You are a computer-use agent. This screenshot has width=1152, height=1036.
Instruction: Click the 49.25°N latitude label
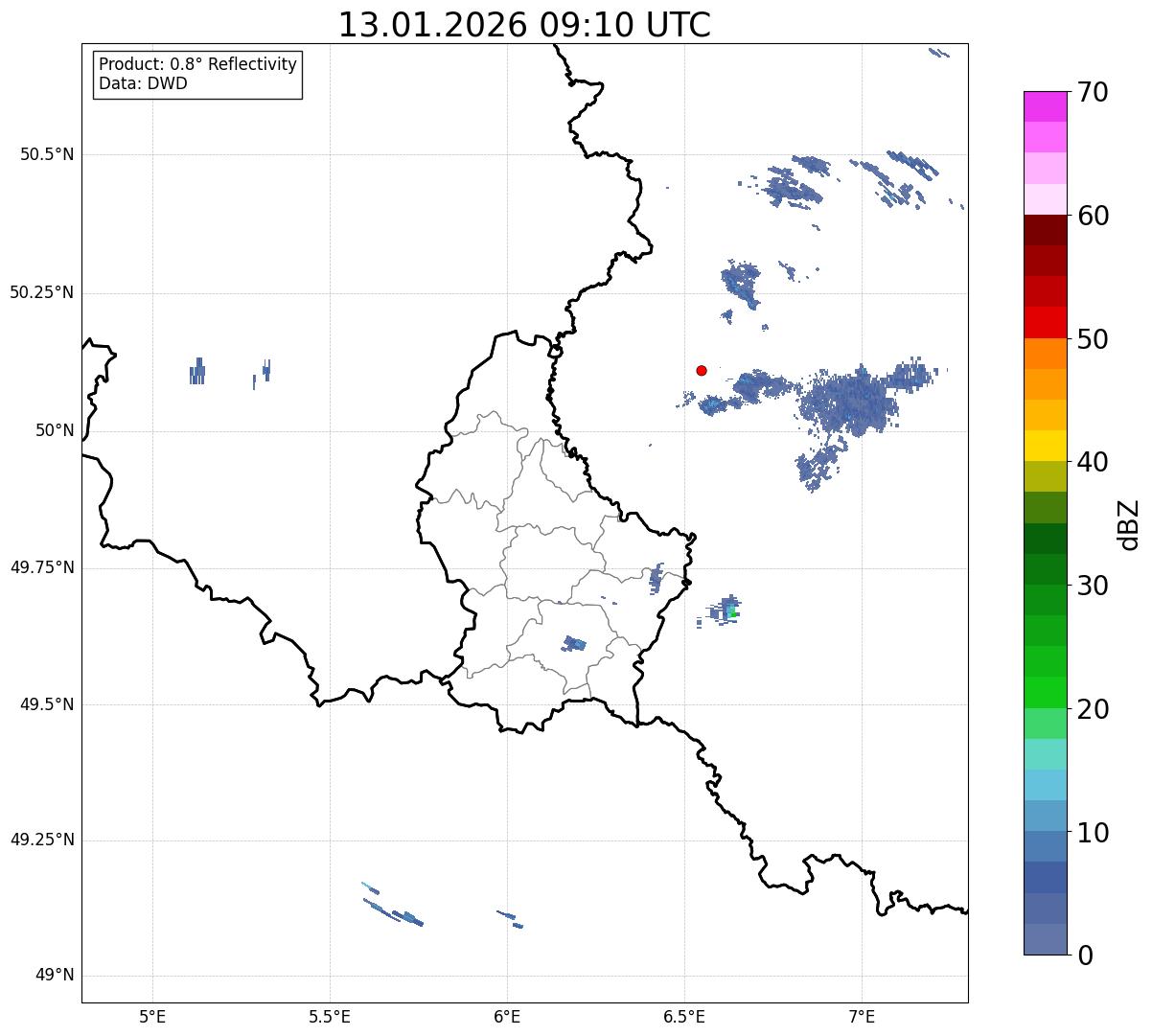pos(41,840)
